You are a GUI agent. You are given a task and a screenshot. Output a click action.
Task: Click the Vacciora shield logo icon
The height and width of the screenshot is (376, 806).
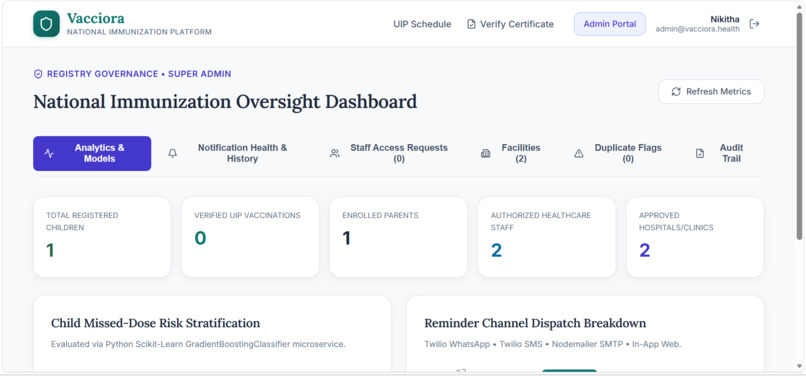coord(46,24)
